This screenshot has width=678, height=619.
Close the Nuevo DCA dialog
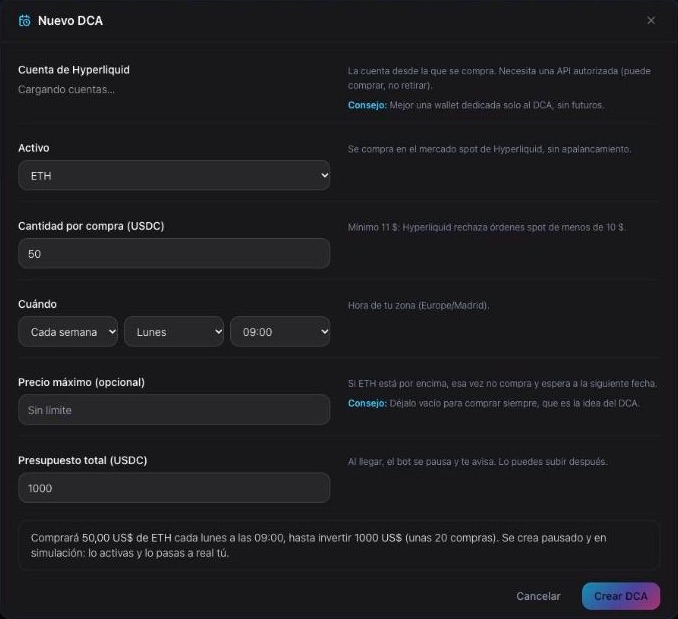pyautogui.click(x=651, y=20)
